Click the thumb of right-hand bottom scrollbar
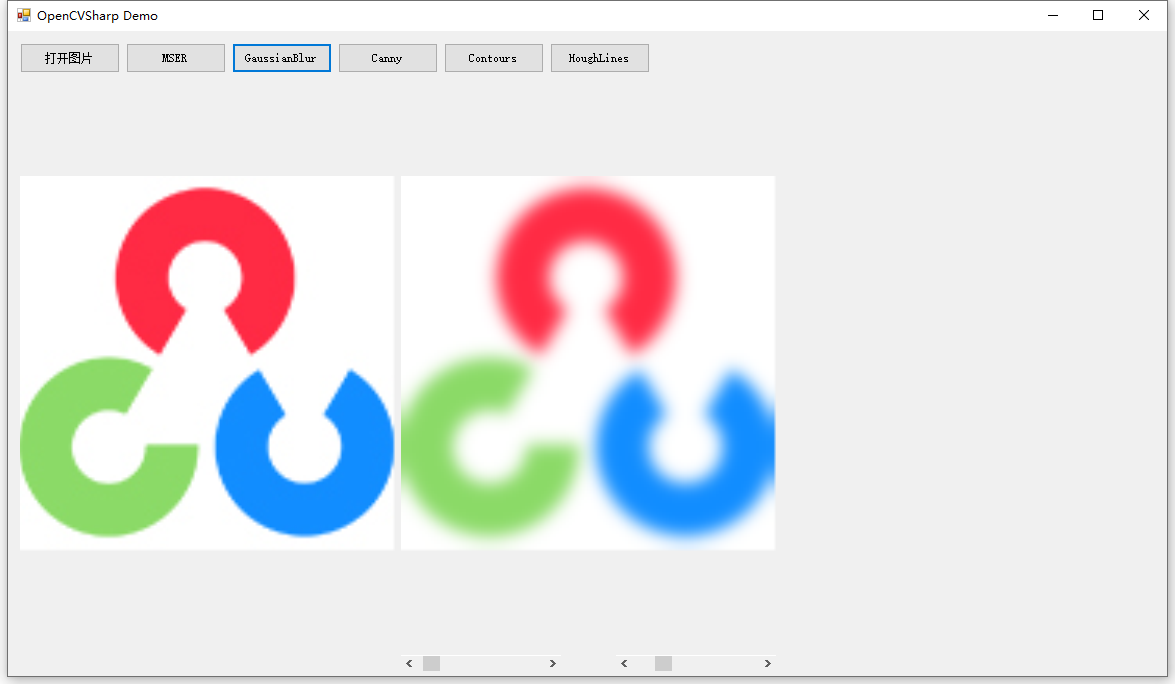The height and width of the screenshot is (684, 1175). (663, 663)
